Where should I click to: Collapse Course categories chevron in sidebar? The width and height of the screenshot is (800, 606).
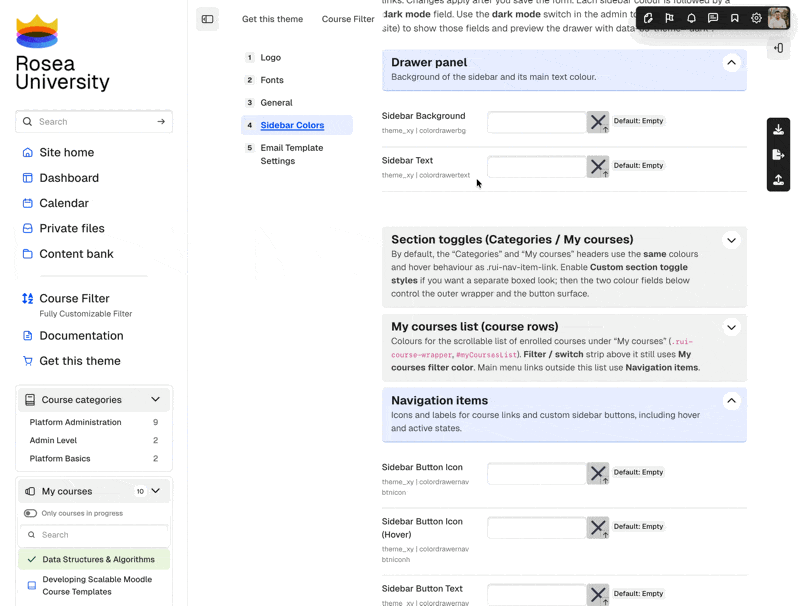tap(156, 399)
